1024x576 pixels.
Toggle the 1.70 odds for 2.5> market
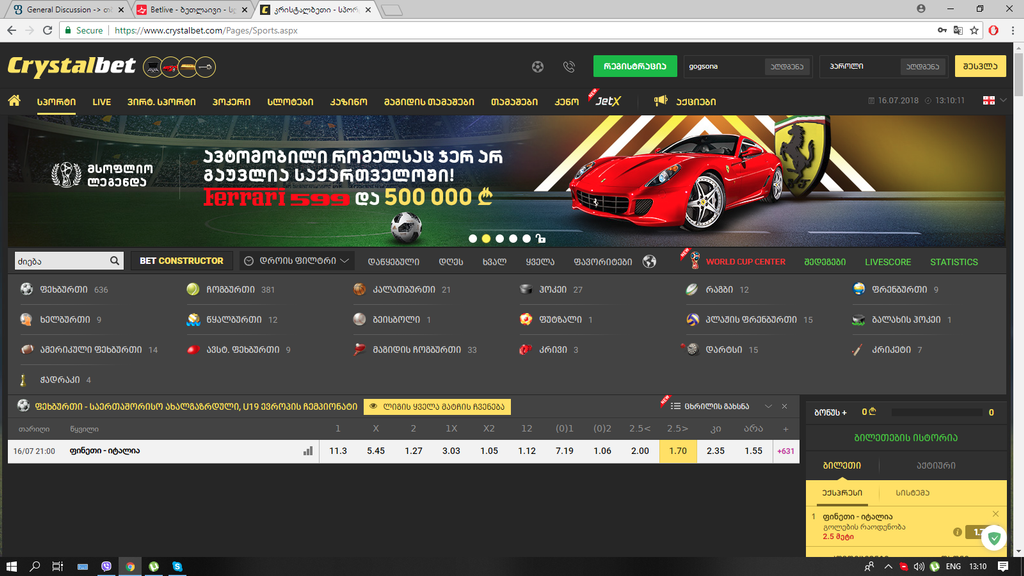(x=678, y=451)
